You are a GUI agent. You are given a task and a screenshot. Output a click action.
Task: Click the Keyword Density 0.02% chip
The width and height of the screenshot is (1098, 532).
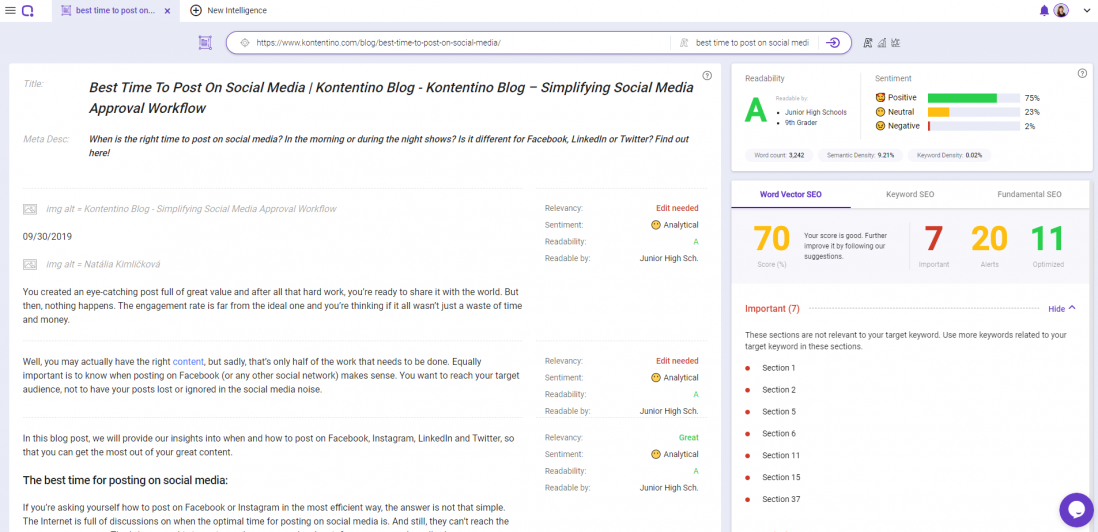[949, 155]
